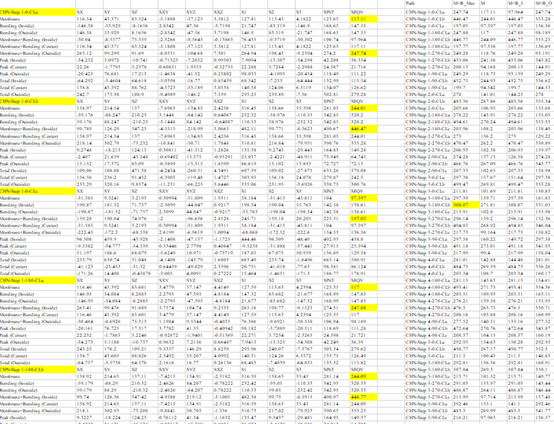Image resolution: width=554 pixels, height=424 pixels.
Task: Select the yellow-highlighted 446.47 SEQV cell
Action: 364,129
